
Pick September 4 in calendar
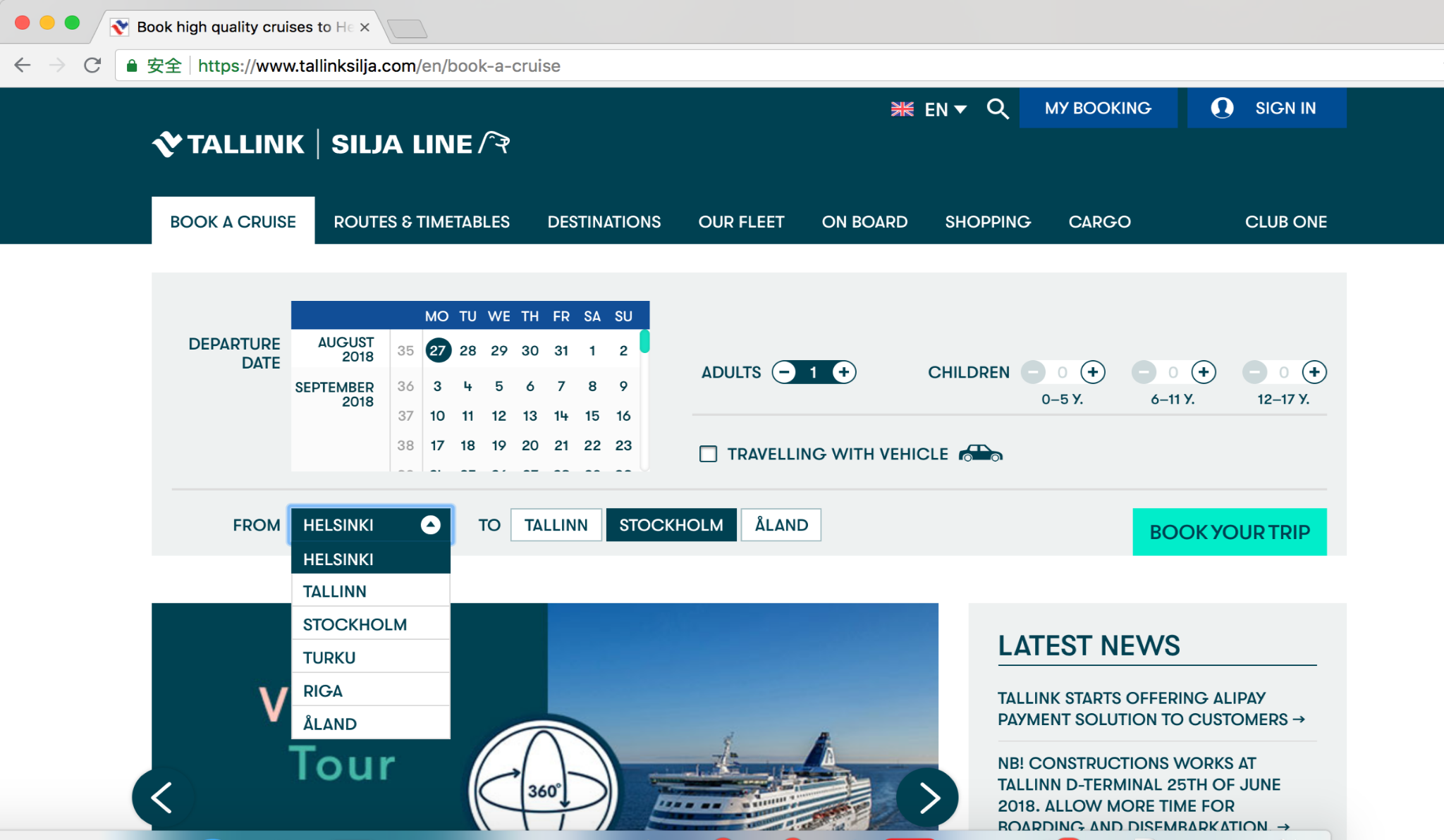point(467,386)
